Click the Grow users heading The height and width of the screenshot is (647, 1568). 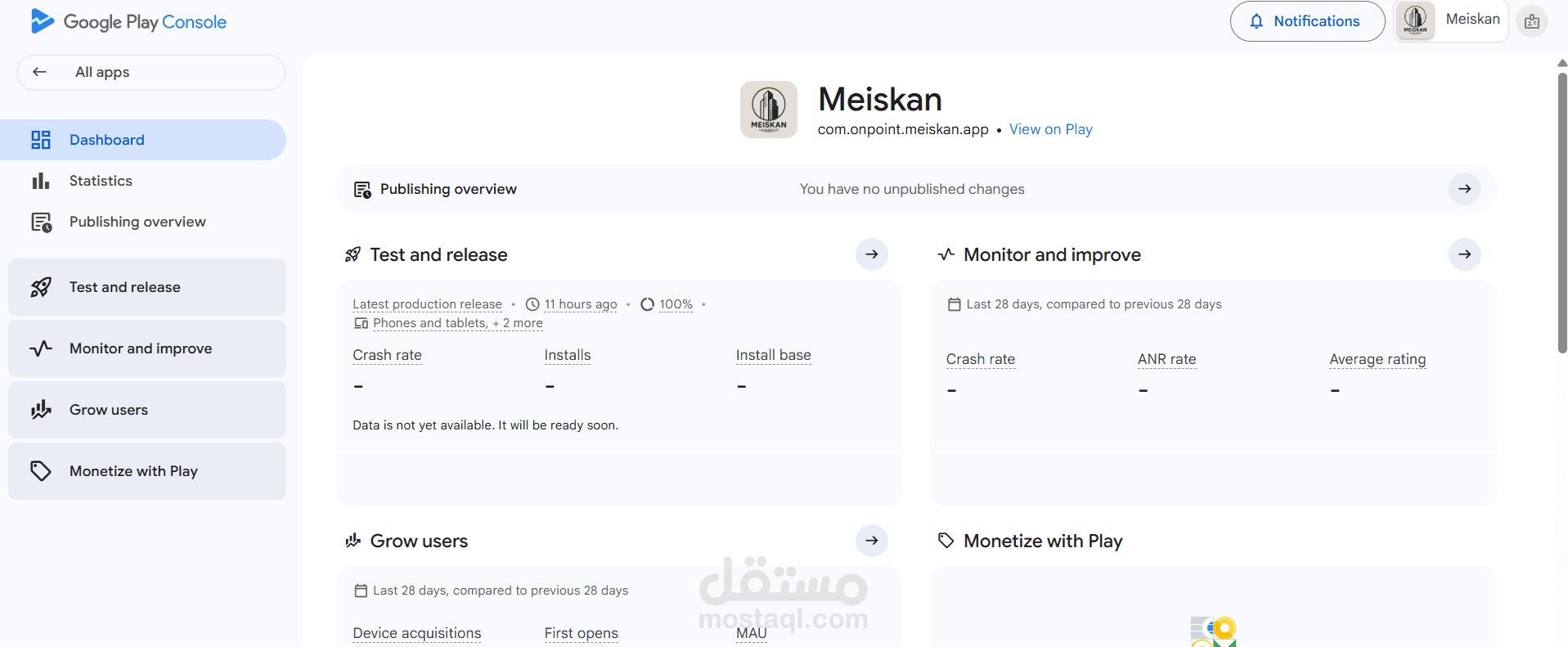419,541
